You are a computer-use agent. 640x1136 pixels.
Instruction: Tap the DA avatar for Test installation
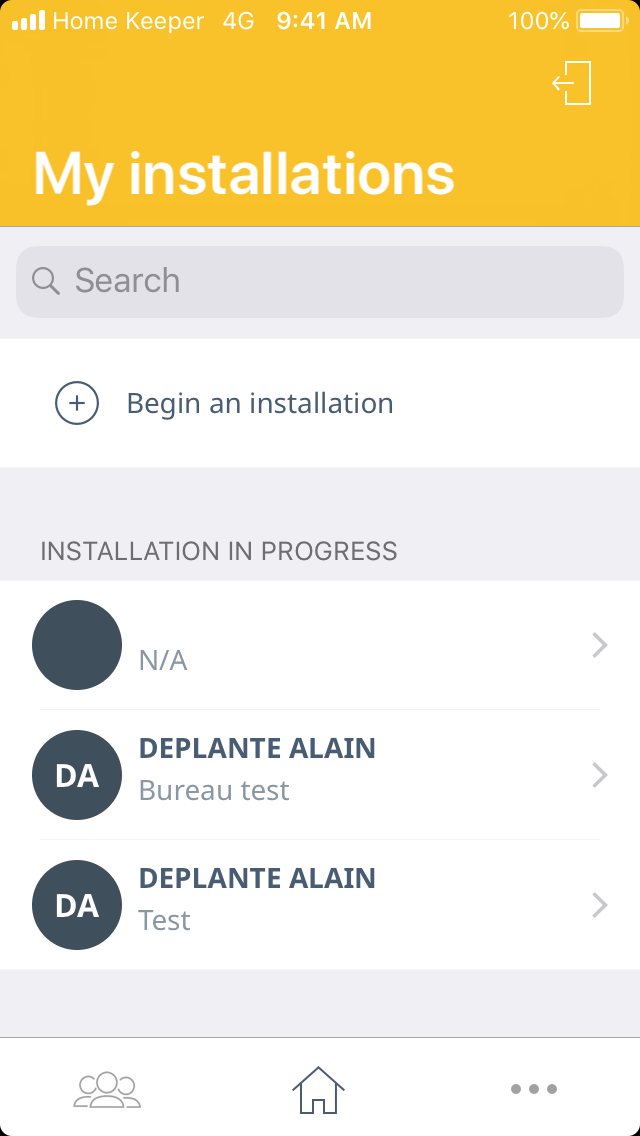point(77,905)
